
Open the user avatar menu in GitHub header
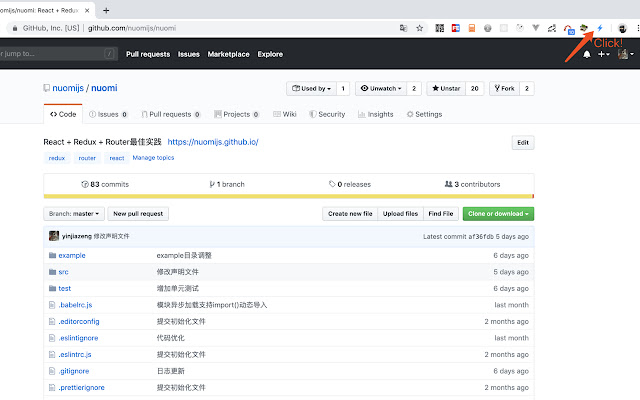[x=626, y=54]
